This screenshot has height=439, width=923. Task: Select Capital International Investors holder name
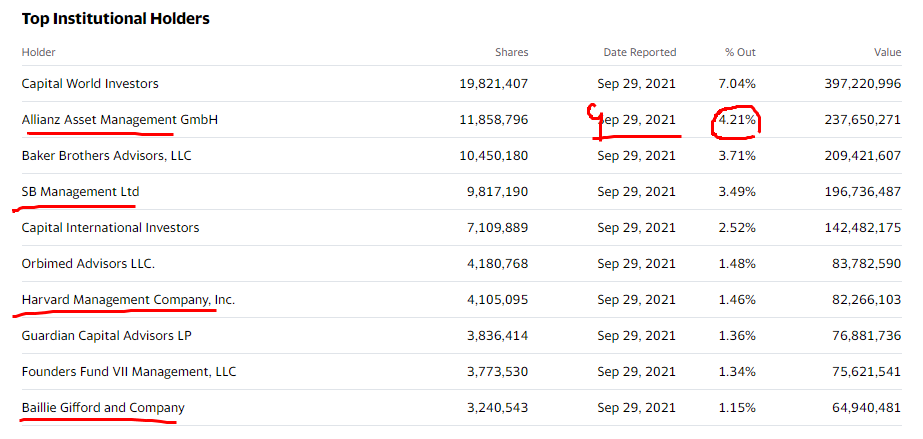pyautogui.click(x=111, y=228)
